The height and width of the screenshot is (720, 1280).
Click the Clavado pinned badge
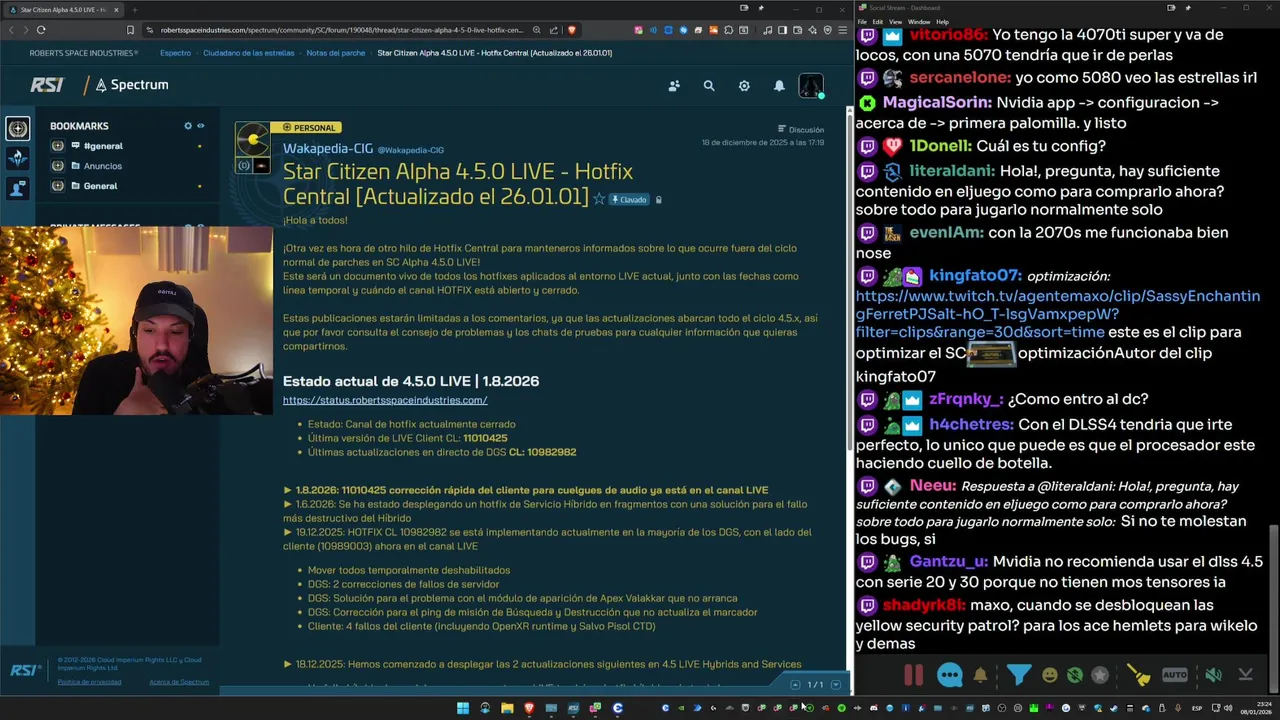629,200
